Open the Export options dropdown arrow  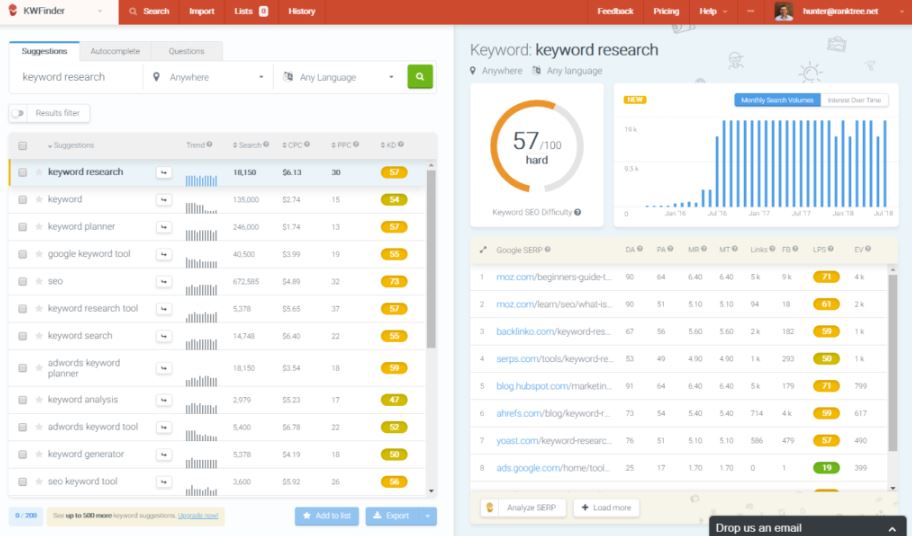click(428, 516)
